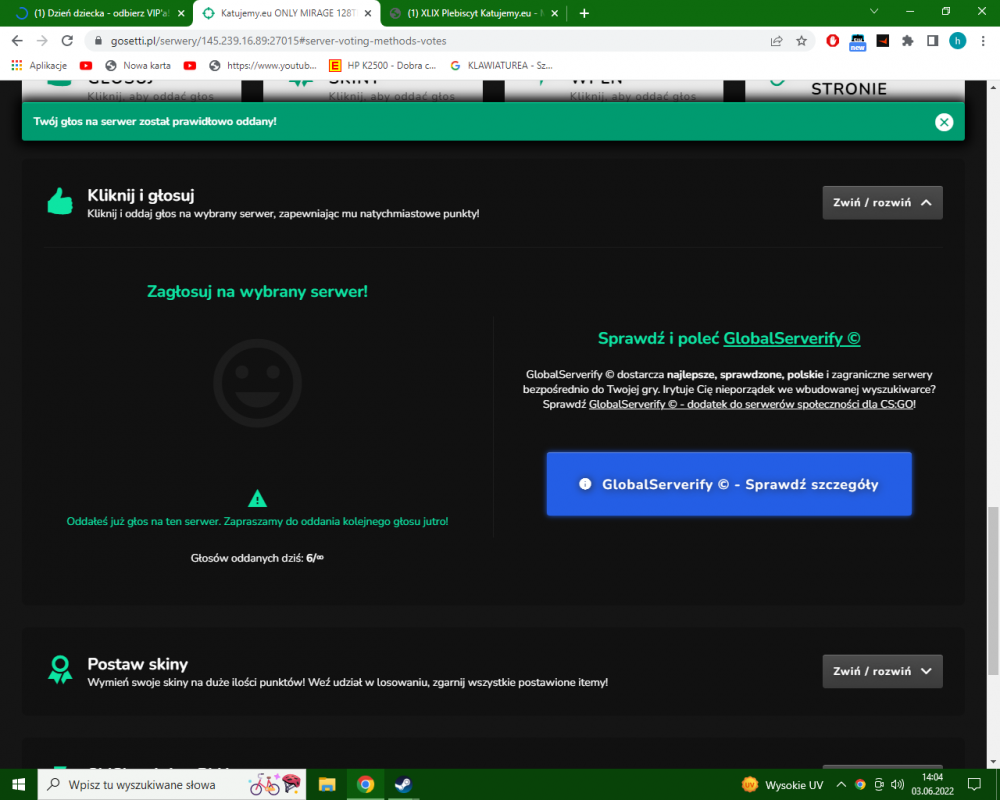Click the Wpisz tu wyszukiwane słowa search box
1000x800 pixels.
(x=172, y=784)
